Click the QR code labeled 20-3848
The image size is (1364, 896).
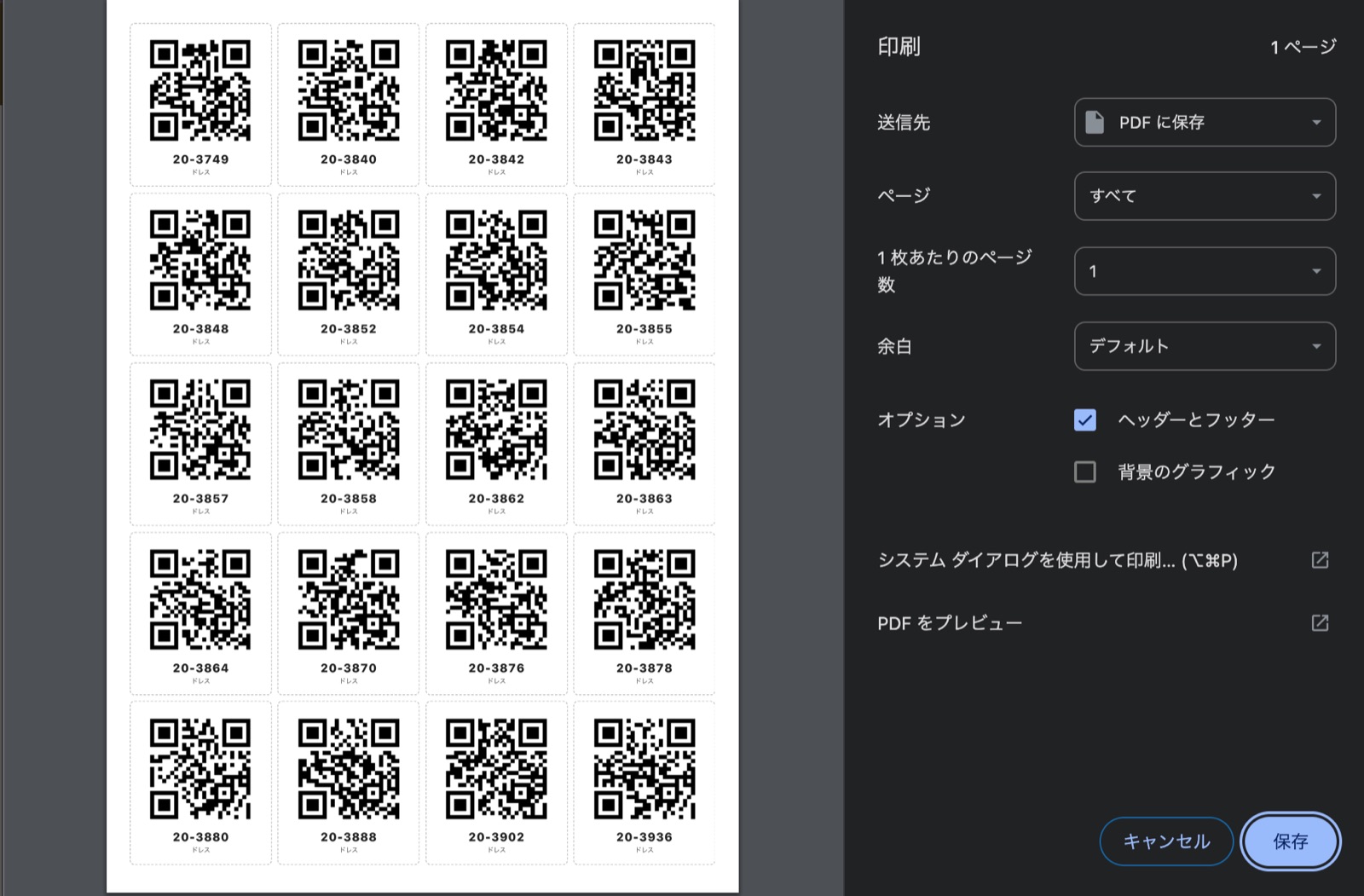[200, 260]
